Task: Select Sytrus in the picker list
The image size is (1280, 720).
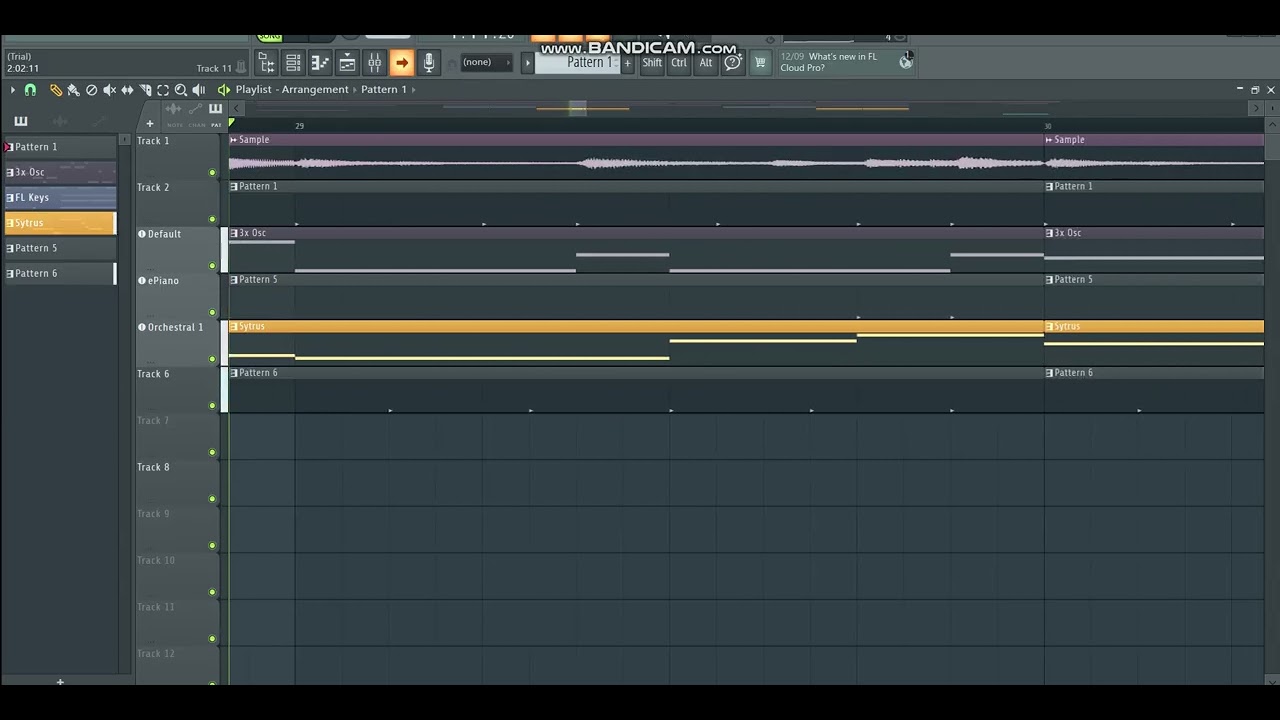Action: tap(60, 223)
